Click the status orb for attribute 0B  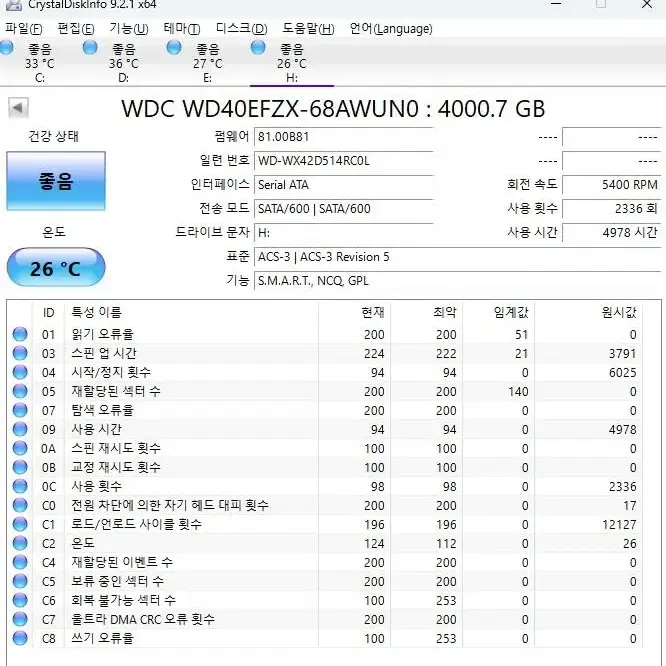[20, 467]
